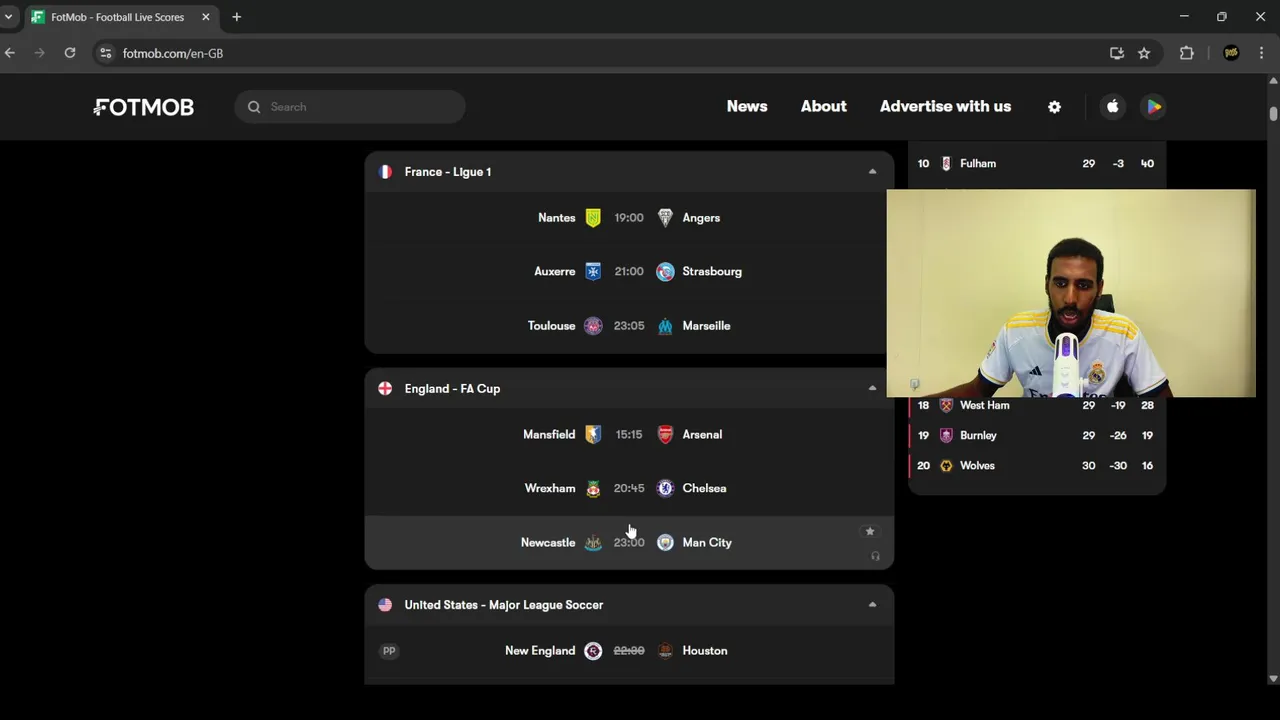Click the audio commentary headphone icon

pos(875,556)
